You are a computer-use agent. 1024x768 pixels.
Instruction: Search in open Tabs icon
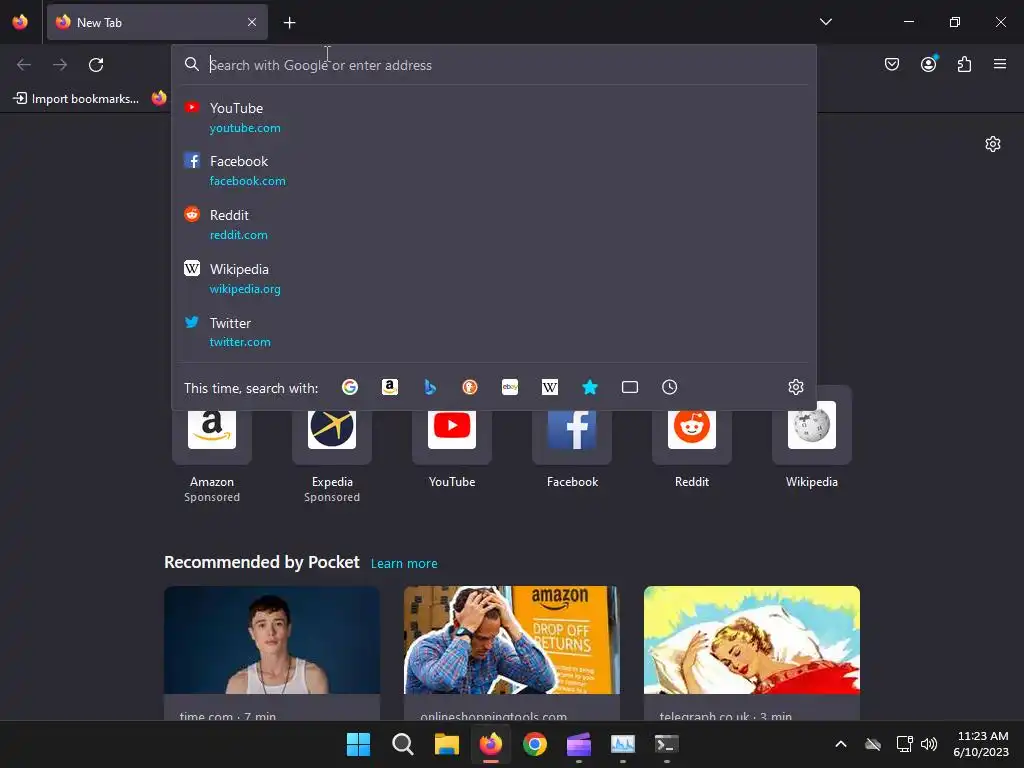[630, 387]
